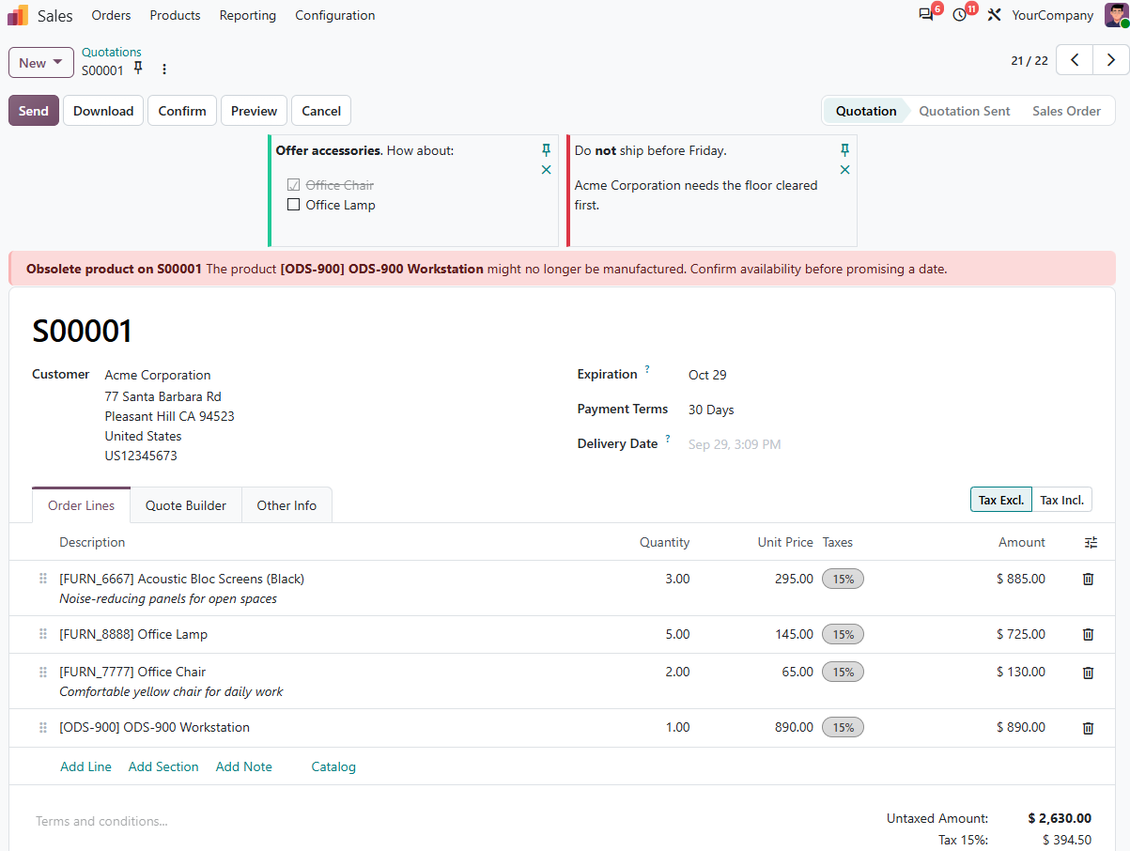The image size is (1130, 851).
Task: Click the Confirm button
Action: point(182,111)
